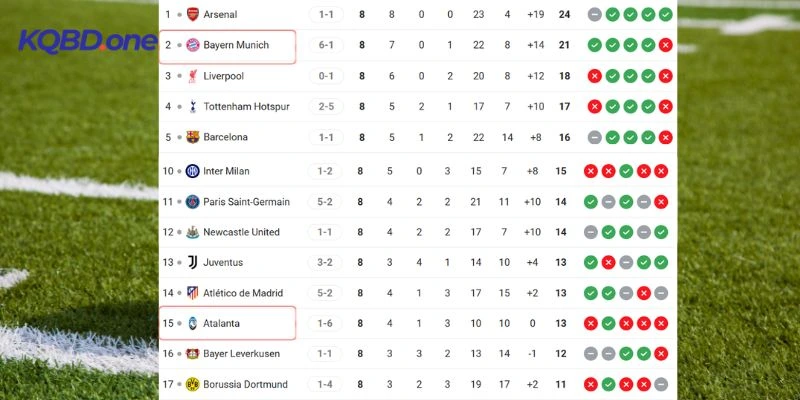Click Arsenal's grey draw form indicator
Viewport: 800px width, 400px height.
595,15
